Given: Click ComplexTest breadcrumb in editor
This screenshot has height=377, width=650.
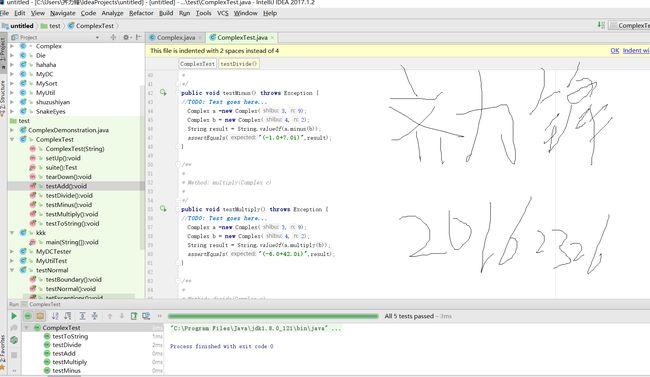Looking at the screenshot, I should (197, 64).
